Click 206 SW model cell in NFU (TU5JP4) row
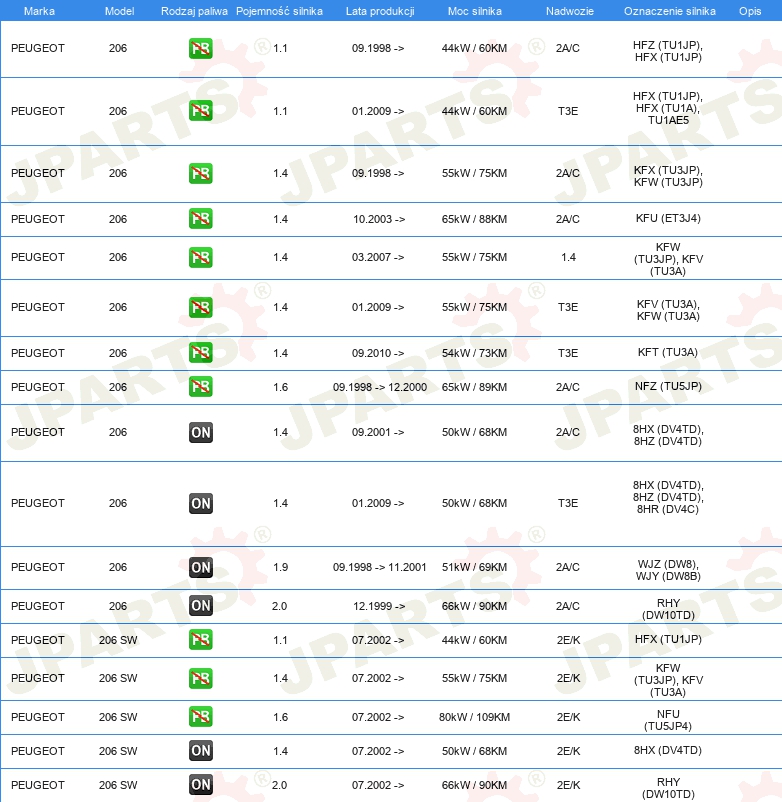The image size is (782, 802). click(118, 717)
